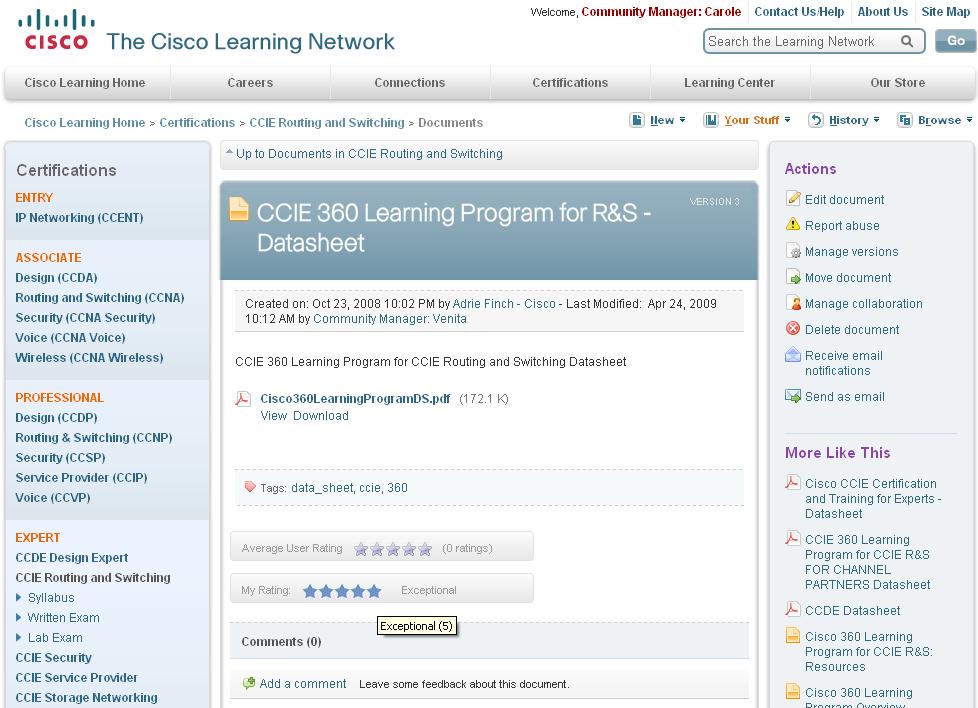978x708 pixels.
Task: Click the Move document icon
Action: [793, 276]
